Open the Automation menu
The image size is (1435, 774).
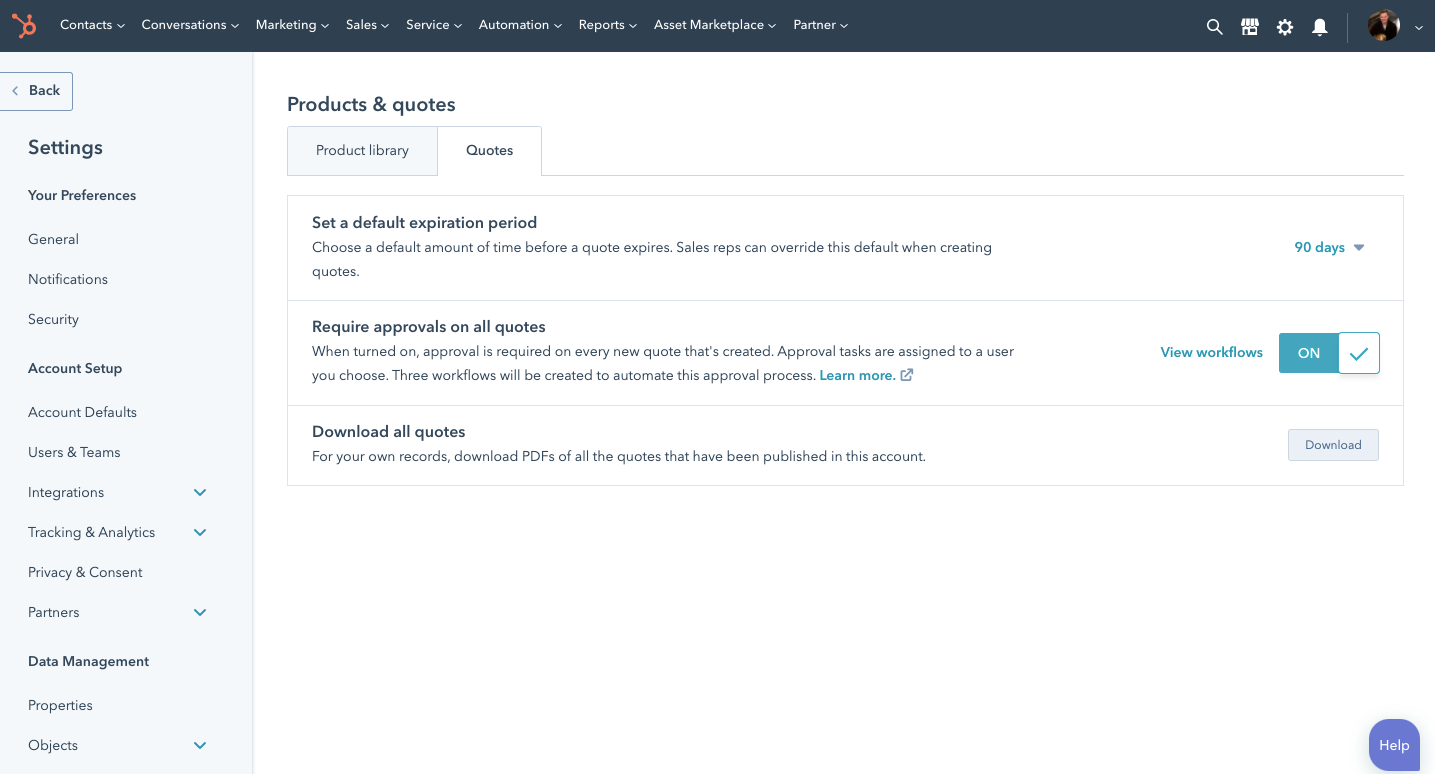pyautogui.click(x=520, y=25)
